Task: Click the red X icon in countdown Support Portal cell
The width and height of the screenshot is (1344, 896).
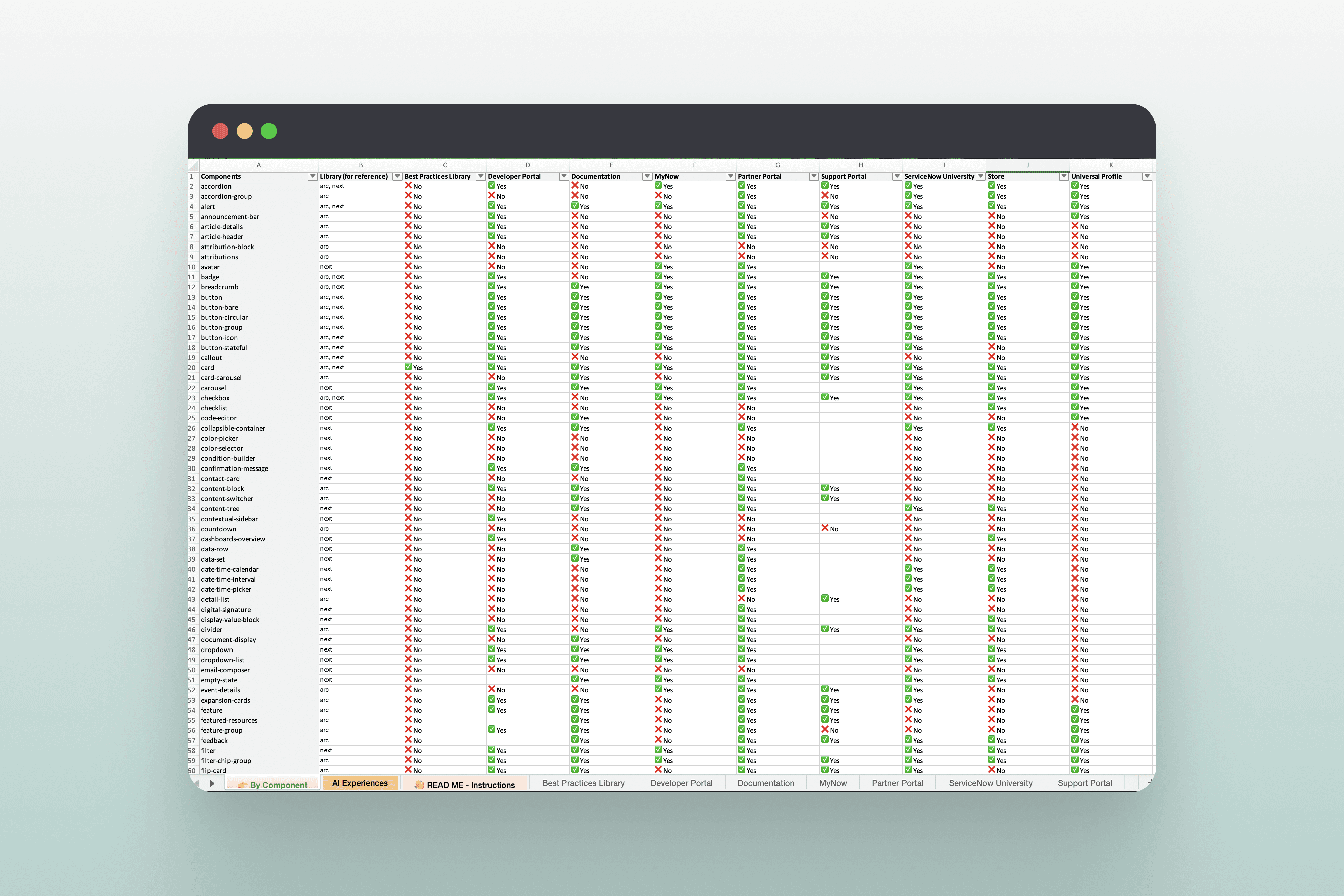Action: coord(825,529)
